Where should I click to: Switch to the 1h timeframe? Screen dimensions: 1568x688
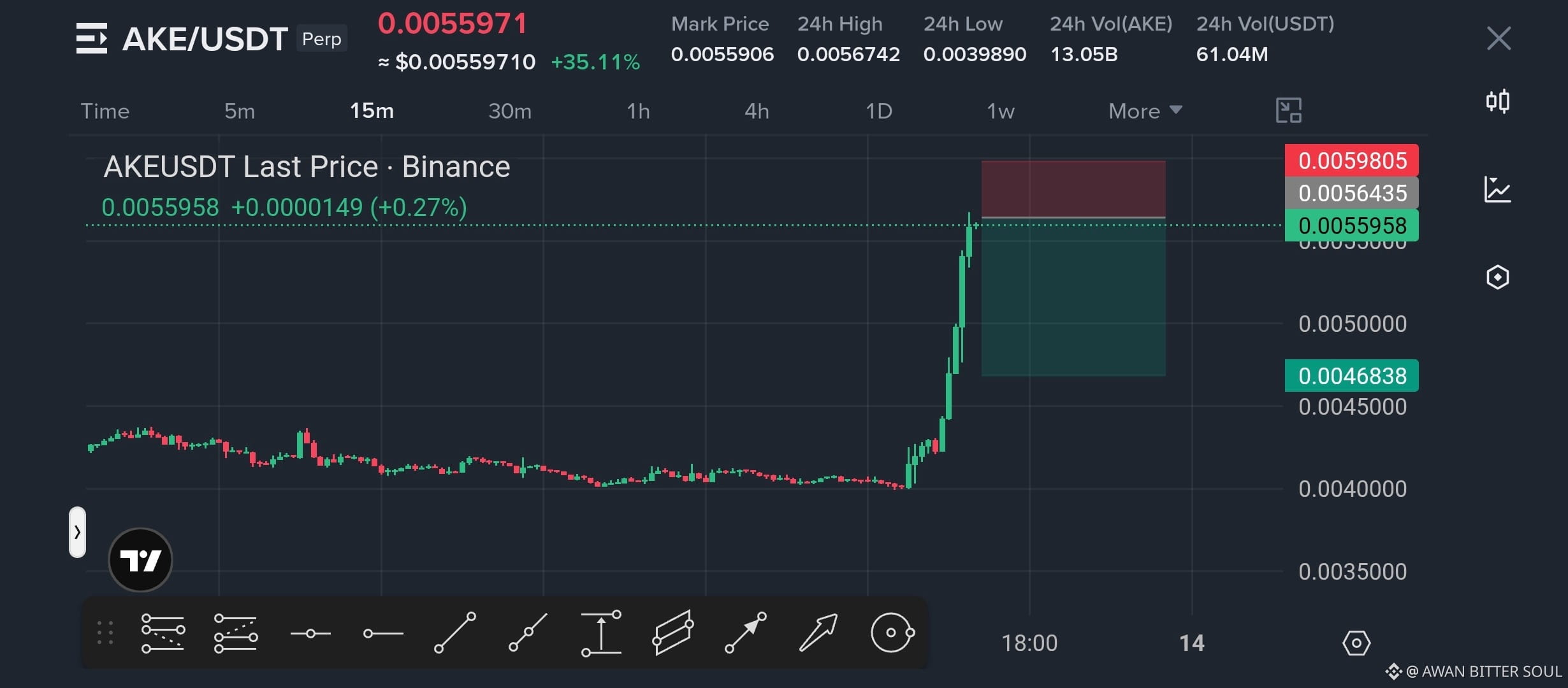638,111
